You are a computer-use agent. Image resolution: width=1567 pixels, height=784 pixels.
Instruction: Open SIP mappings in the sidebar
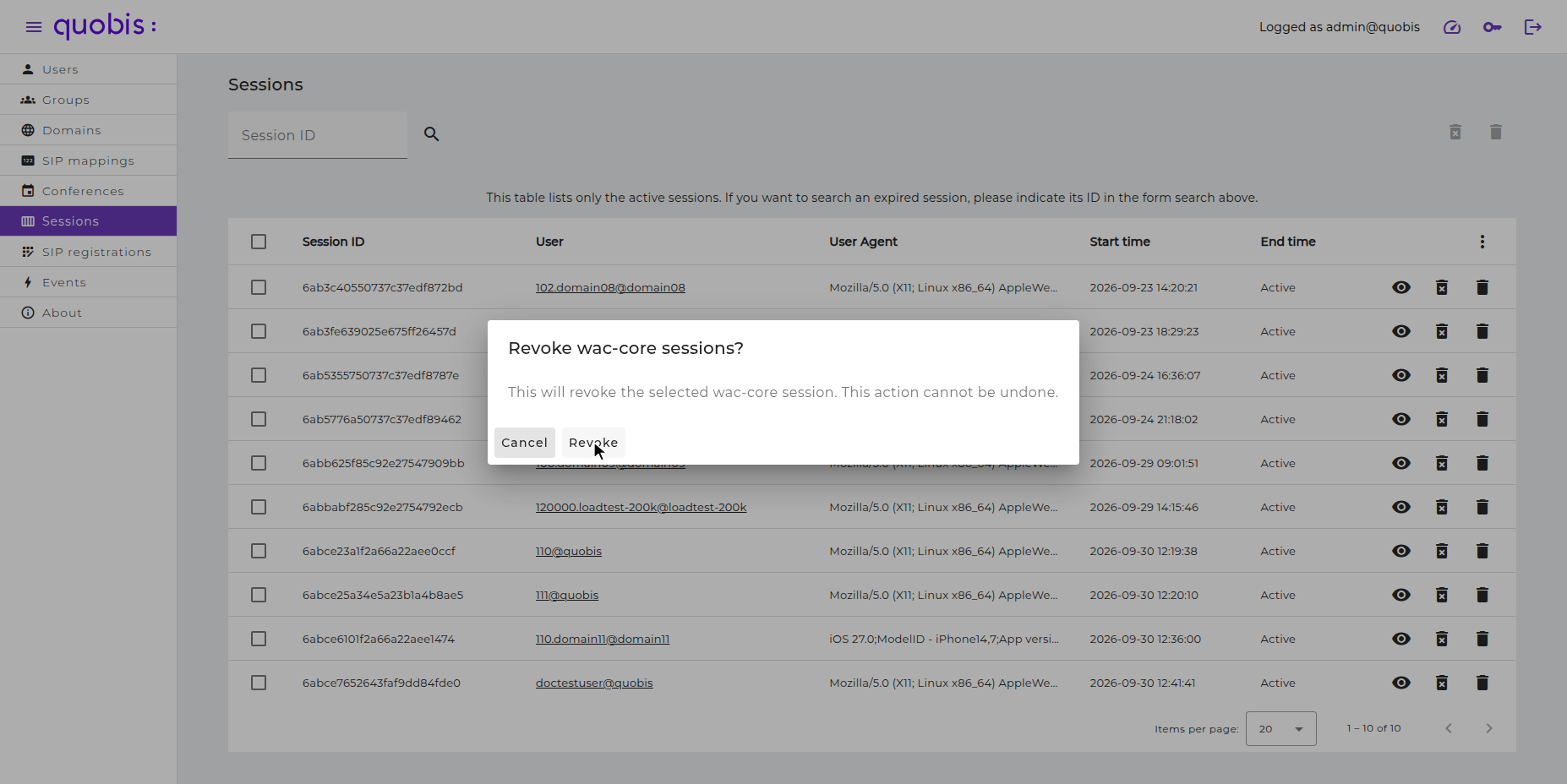(x=89, y=161)
